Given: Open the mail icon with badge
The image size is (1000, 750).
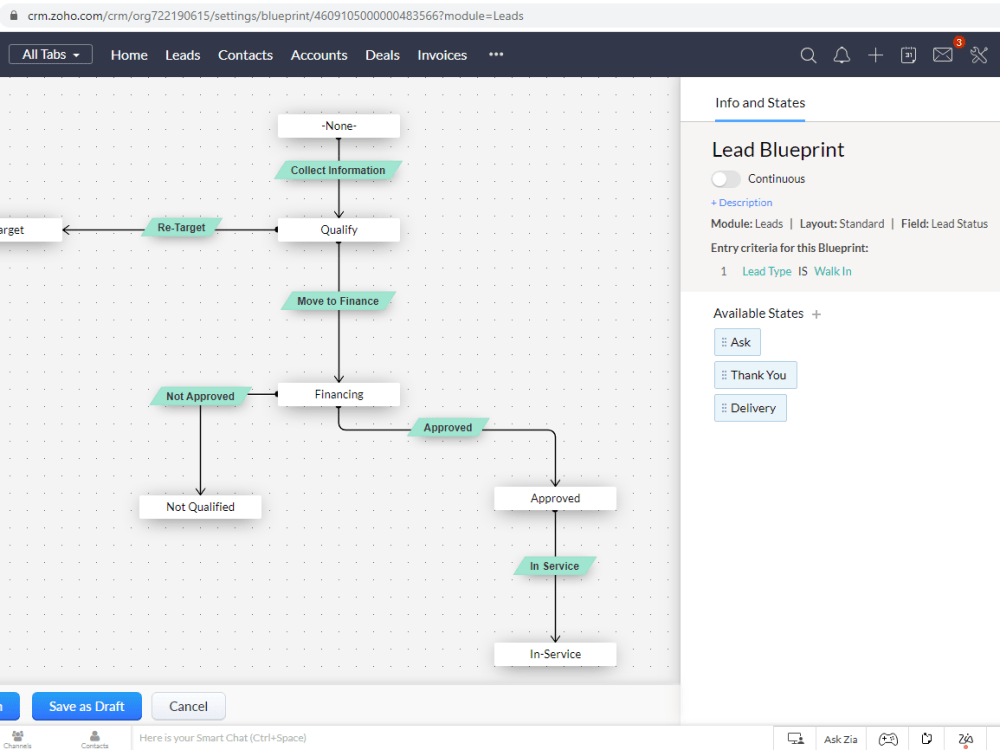Looking at the screenshot, I should pos(943,55).
